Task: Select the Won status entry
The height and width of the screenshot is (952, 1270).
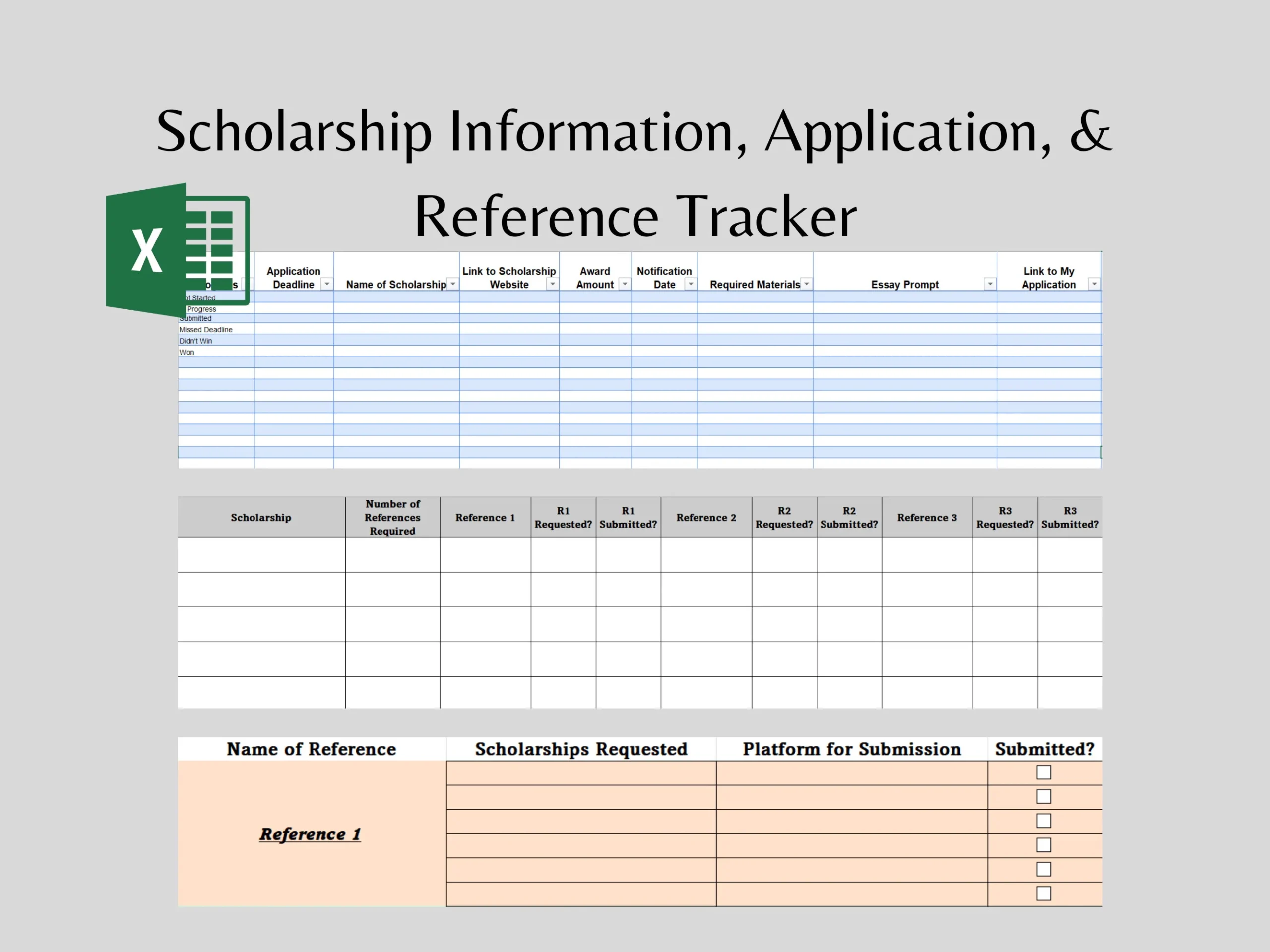Action: [x=187, y=352]
